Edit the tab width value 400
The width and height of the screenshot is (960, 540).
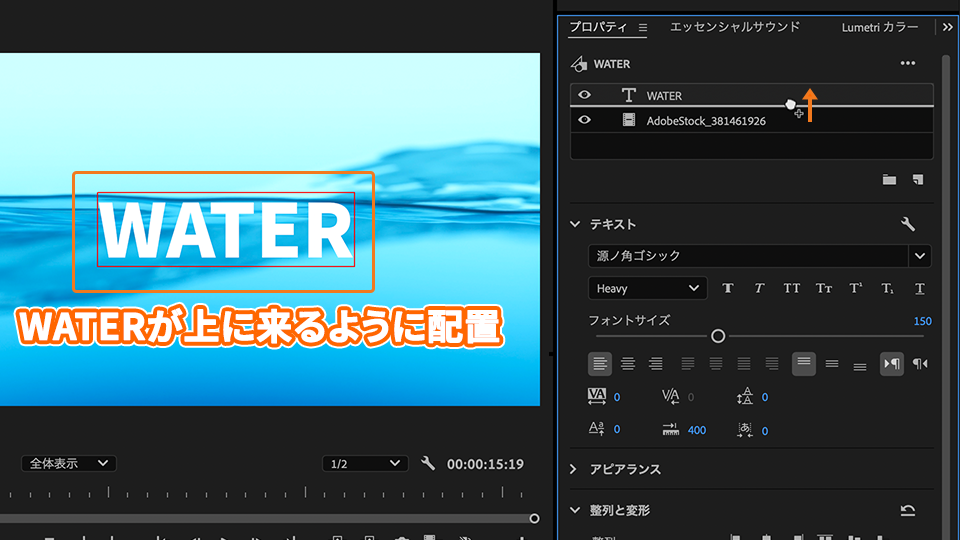pyautogui.click(x=697, y=430)
